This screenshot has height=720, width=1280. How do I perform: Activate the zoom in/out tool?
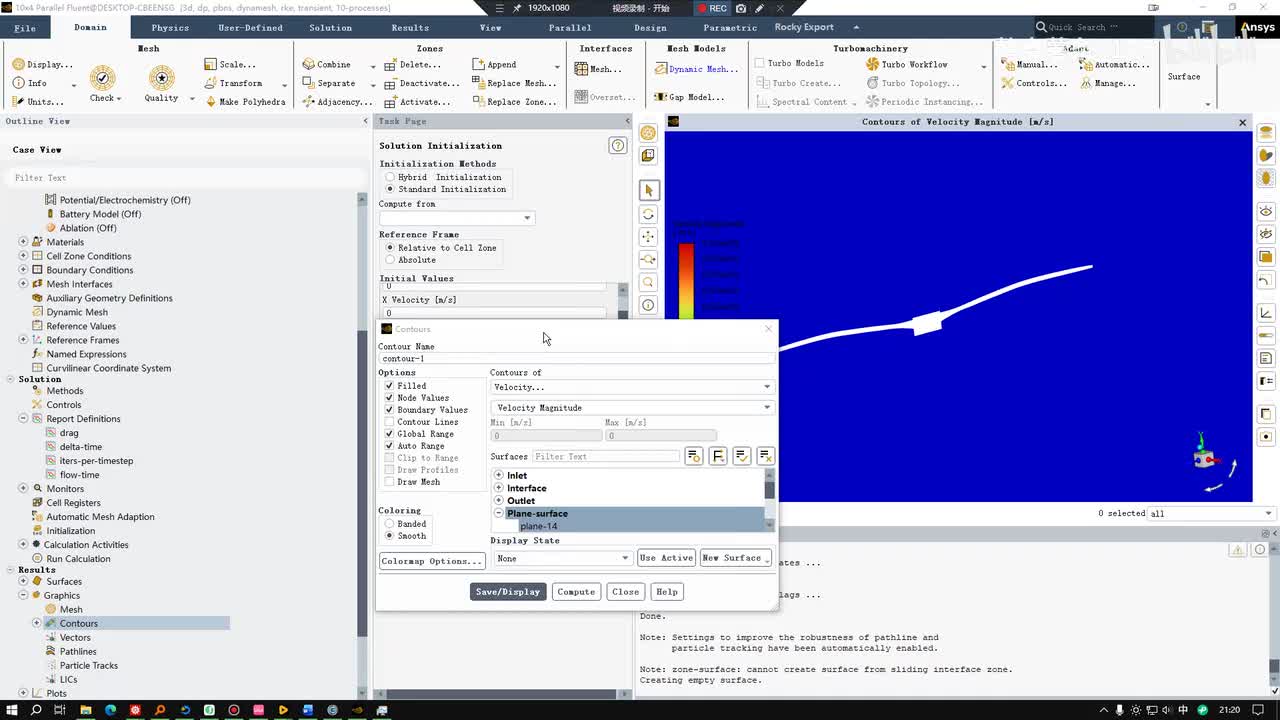pos(648,260)
